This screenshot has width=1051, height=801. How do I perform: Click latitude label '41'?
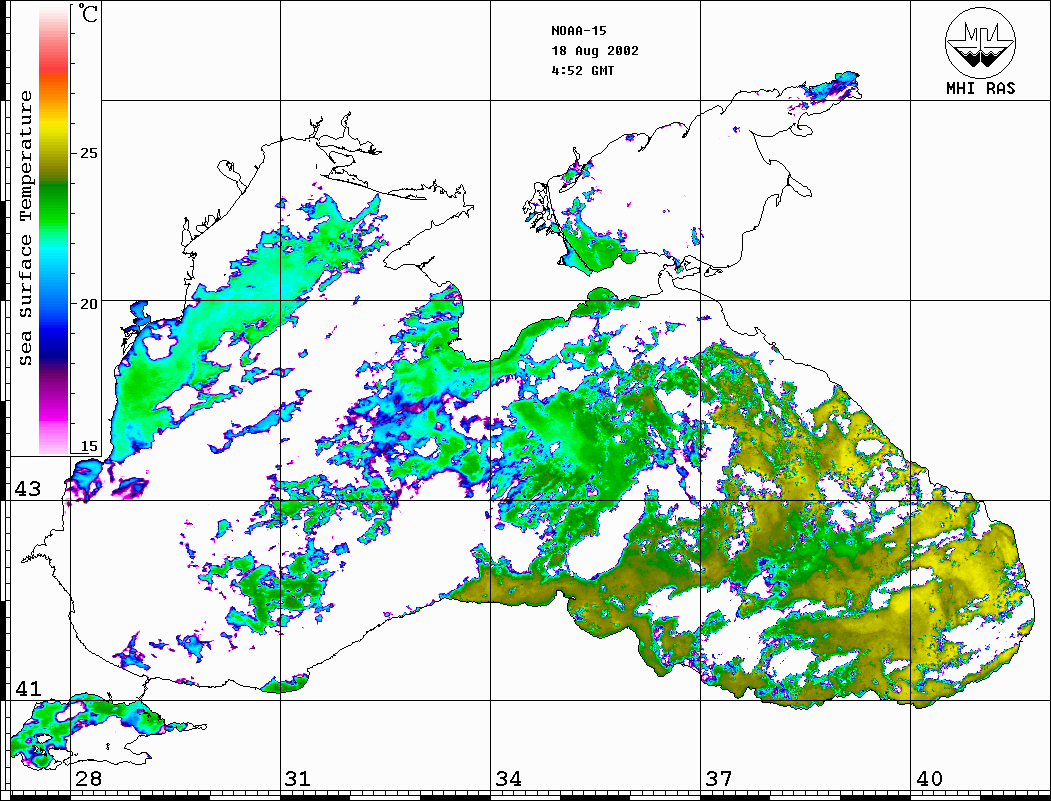click(x=27, y=688)
